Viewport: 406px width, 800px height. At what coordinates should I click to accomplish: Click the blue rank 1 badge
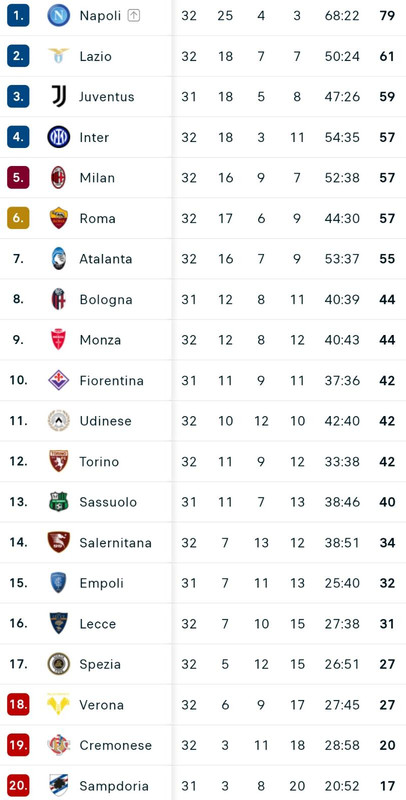point(18,15)
